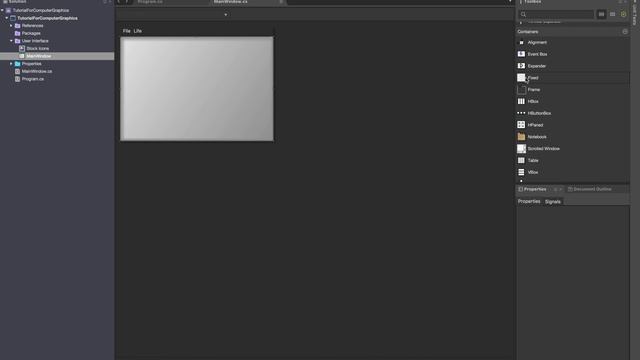The height and width of the screenshot is (360, 640).
Task: Expand the References folder
Action: (x=11, y=26)
